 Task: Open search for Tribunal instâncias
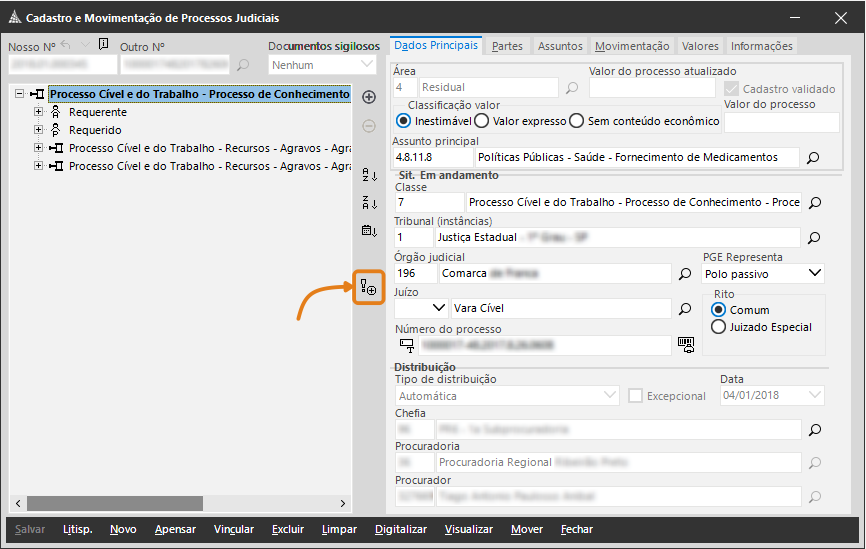tap(814, 238)
